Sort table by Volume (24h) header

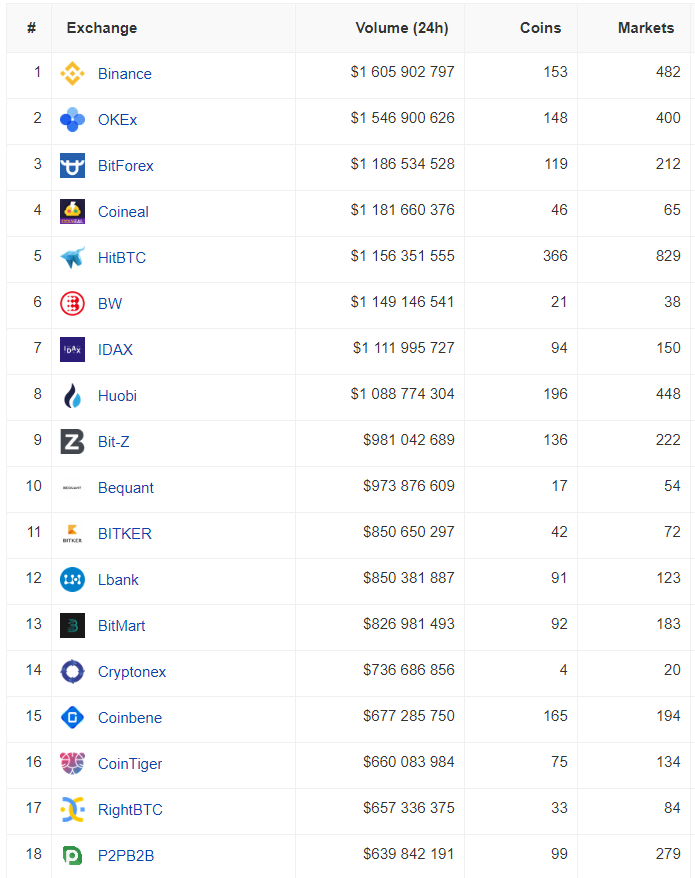tap(401, 28)
